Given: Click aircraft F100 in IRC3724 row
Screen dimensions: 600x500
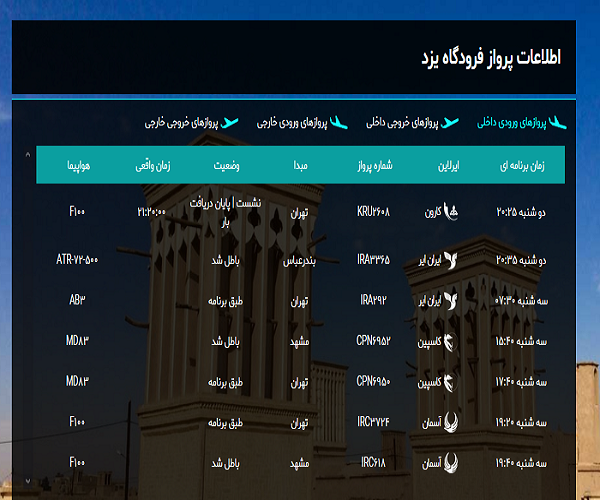Looking at the screenshot, I should coord(77,422).
